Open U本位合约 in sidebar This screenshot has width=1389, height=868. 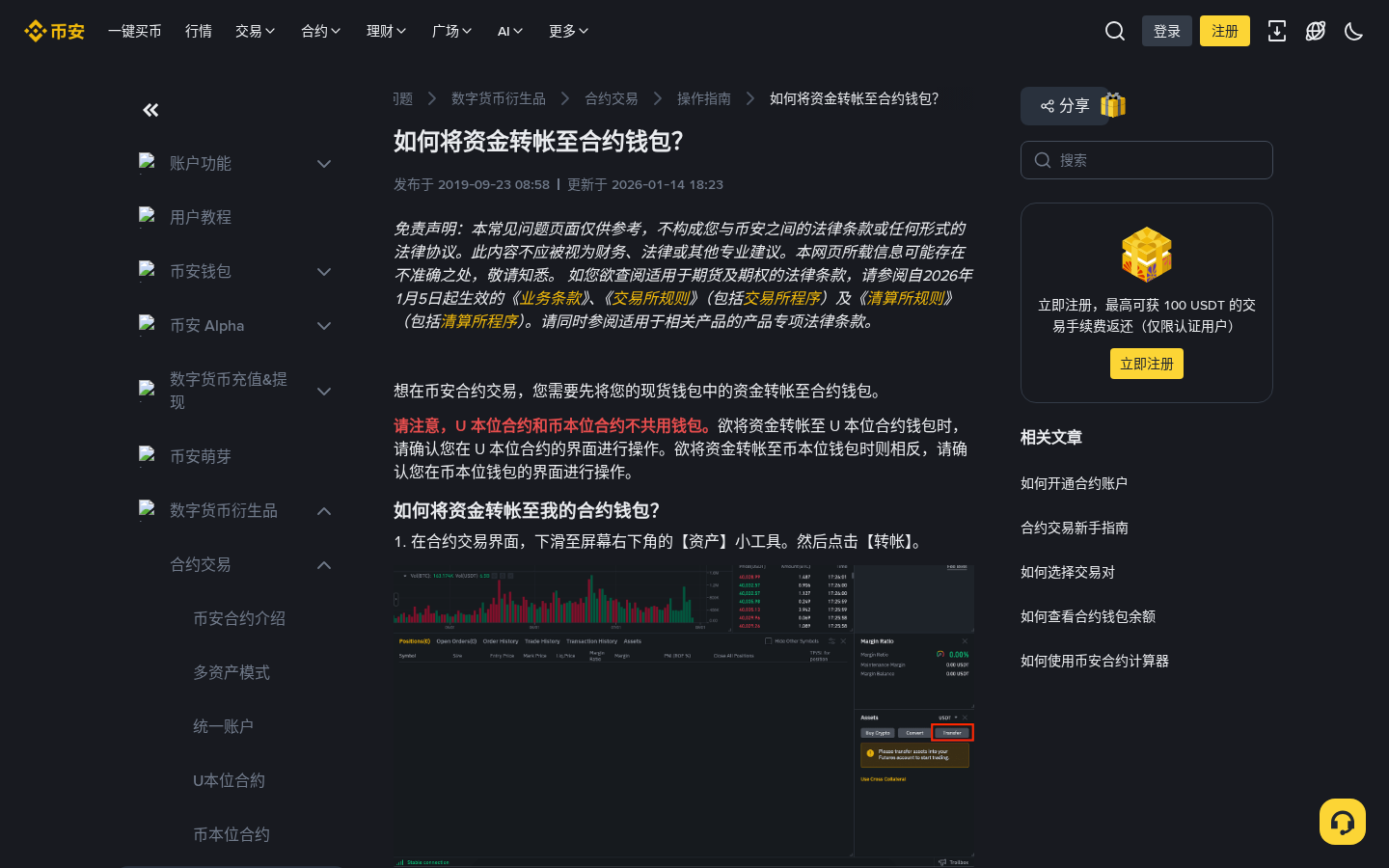point(229,780)
